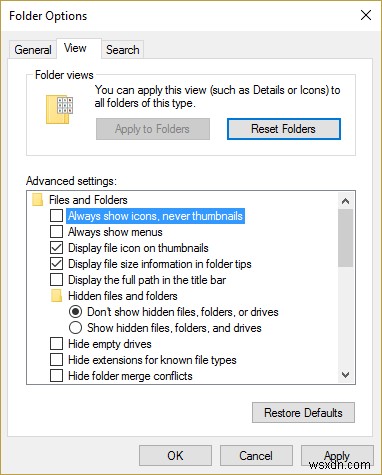Enable Hide extensions for known file types

[56, 360]
